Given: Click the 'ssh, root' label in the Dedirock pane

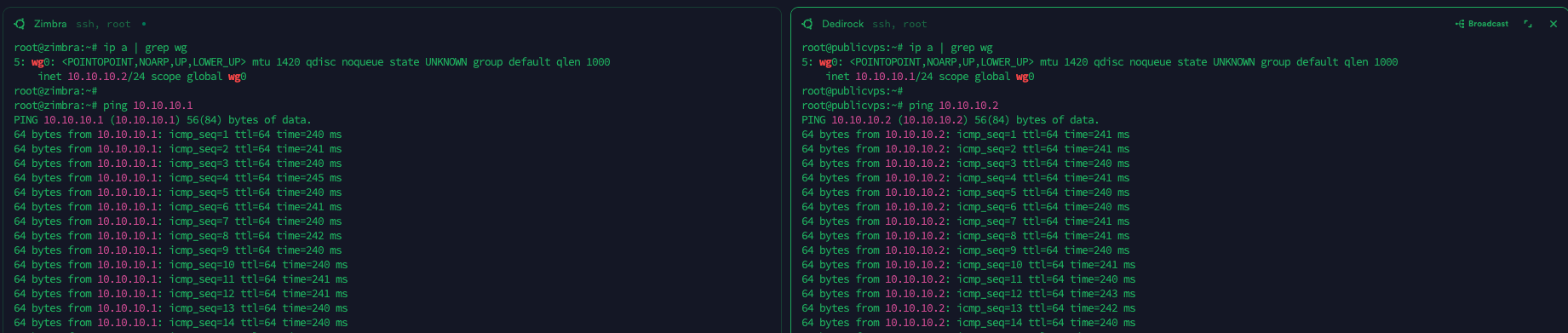Looking at the screenshot, I should (899, 24).
